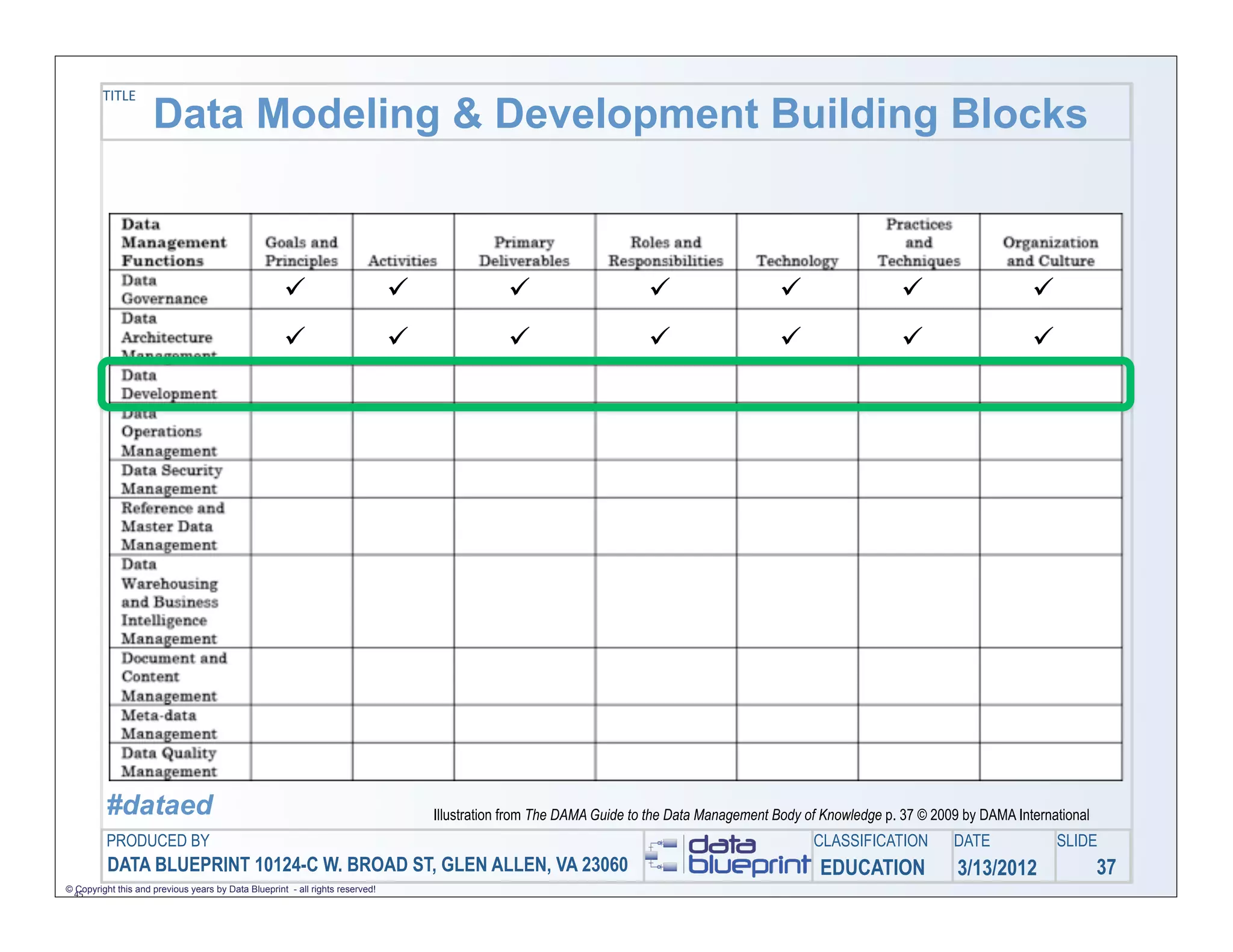Click the date 3/13/2012
1233x952 pixels.
(997, 868)
